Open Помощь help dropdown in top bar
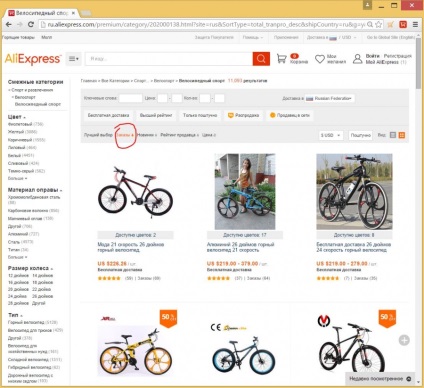 click(253, 37)
